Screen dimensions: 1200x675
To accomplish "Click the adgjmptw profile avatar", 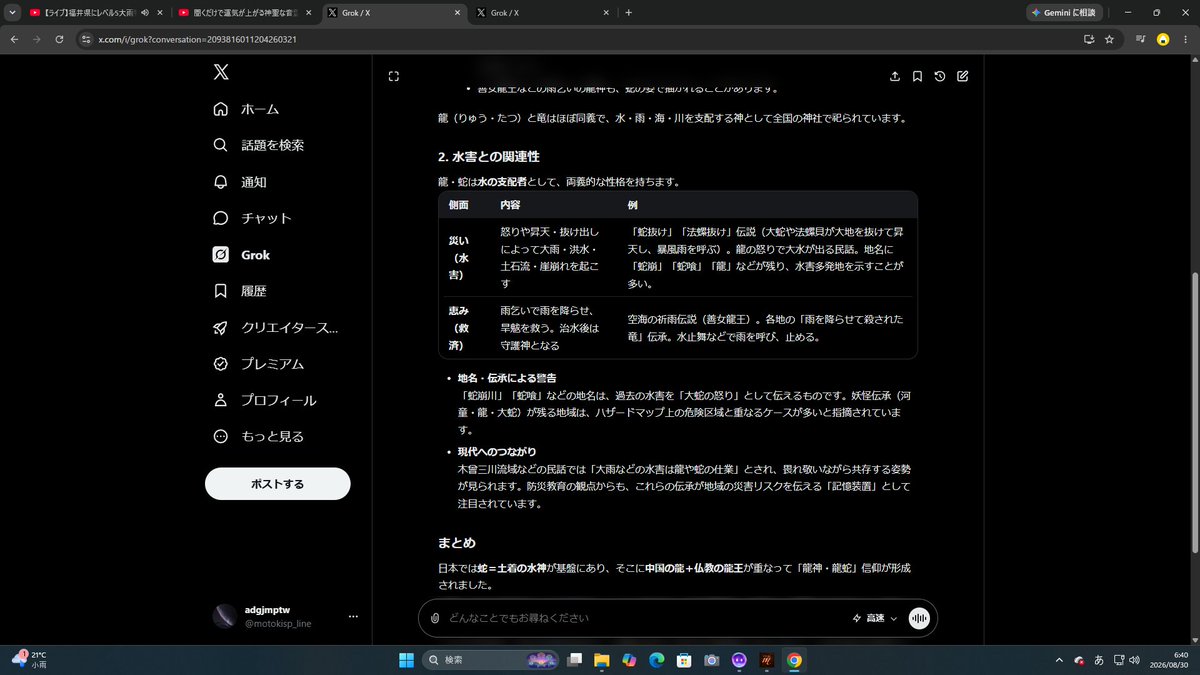I will [225, 617].
